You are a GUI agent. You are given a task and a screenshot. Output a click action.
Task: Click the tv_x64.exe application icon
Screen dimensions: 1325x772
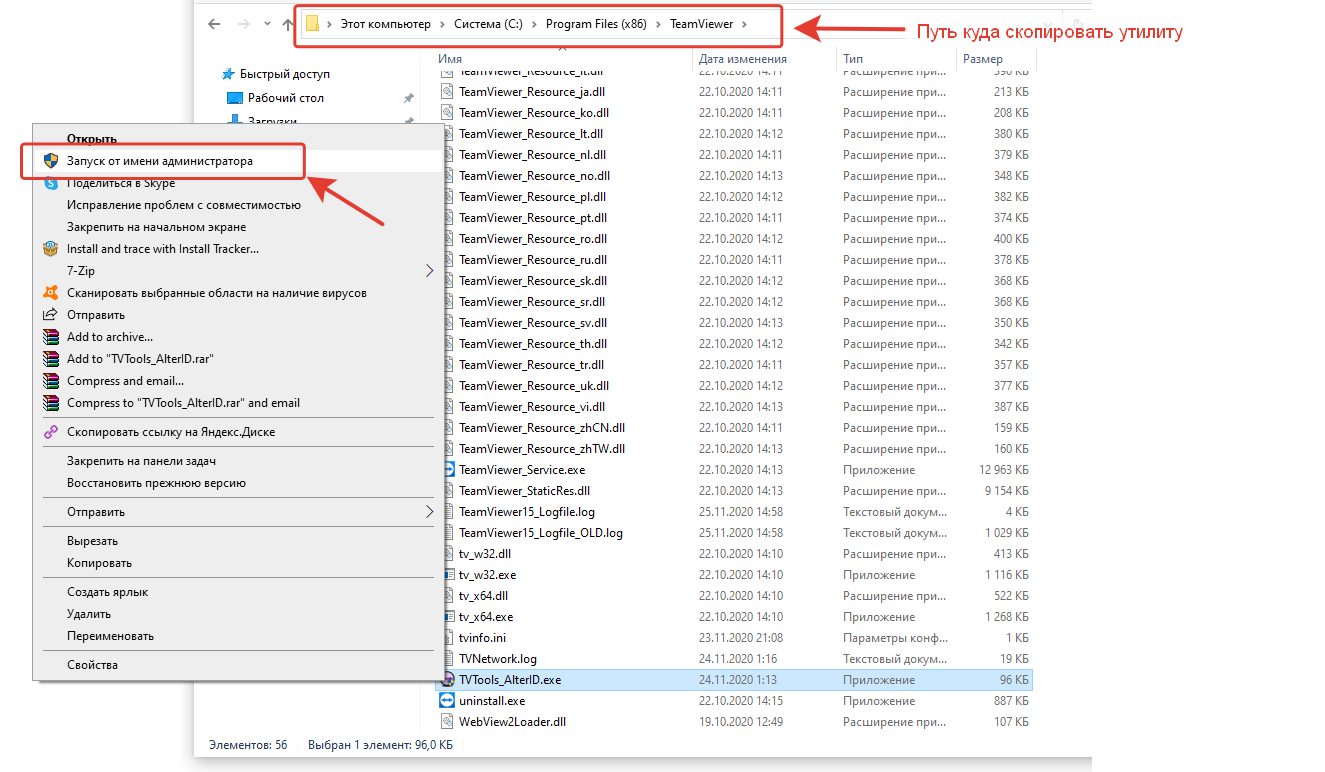tap(448, 617)
